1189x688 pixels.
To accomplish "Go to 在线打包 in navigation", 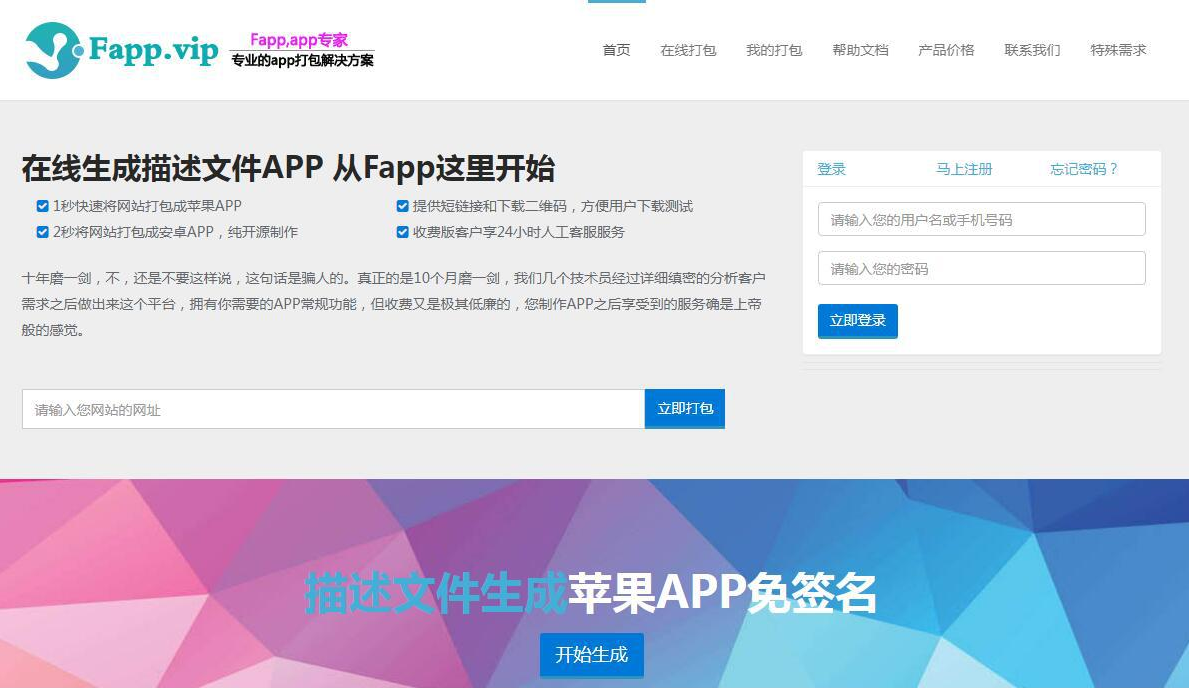I will (688, 50).
